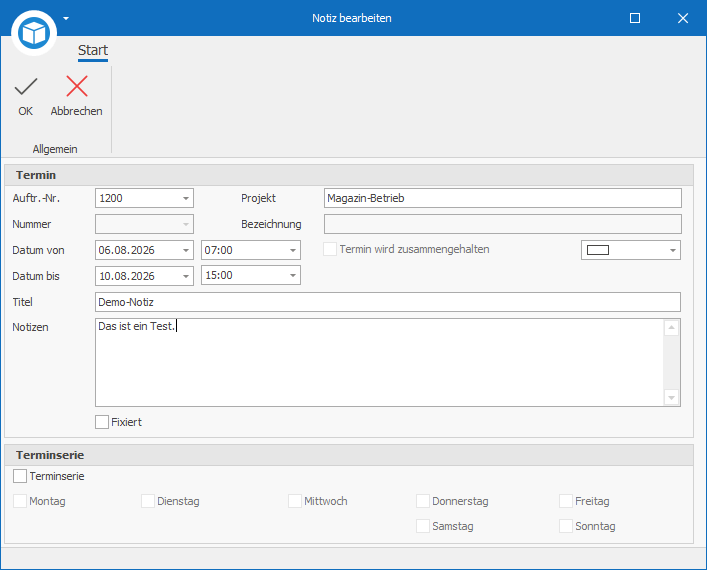This screenshot has height=570, width=707.
Task: Check the Mittwoch checkbox
Action: [x=295, y=501]
